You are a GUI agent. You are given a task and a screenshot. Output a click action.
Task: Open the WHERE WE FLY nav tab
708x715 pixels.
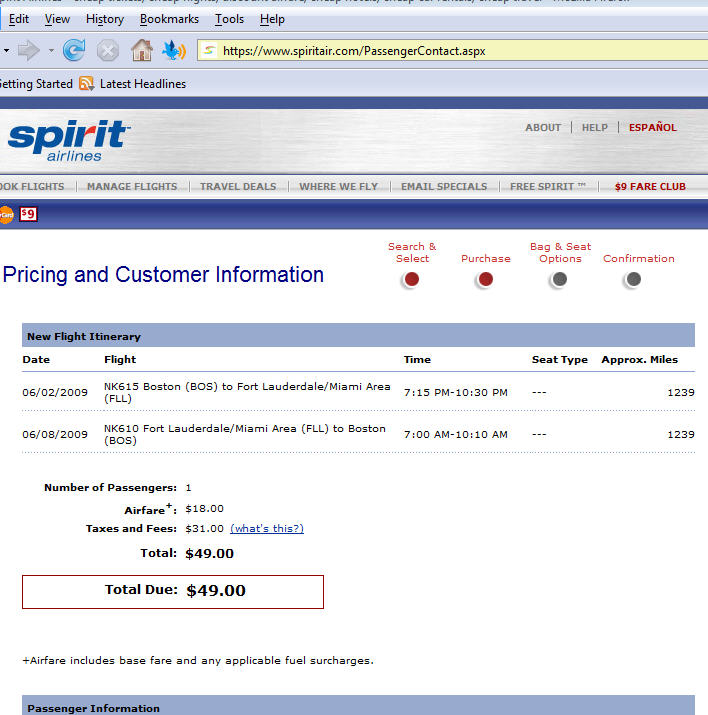click(x=338, y=187)
